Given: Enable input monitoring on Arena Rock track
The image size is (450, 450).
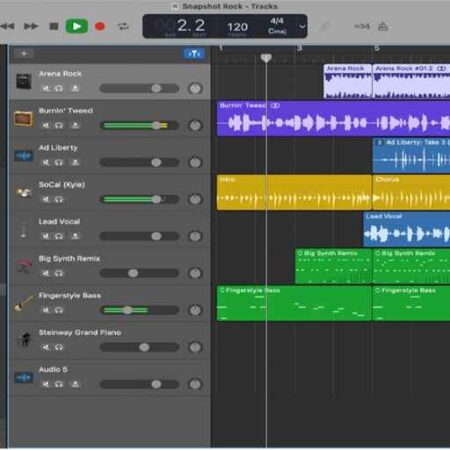Looking at the screenshot, I should (75, 88).
